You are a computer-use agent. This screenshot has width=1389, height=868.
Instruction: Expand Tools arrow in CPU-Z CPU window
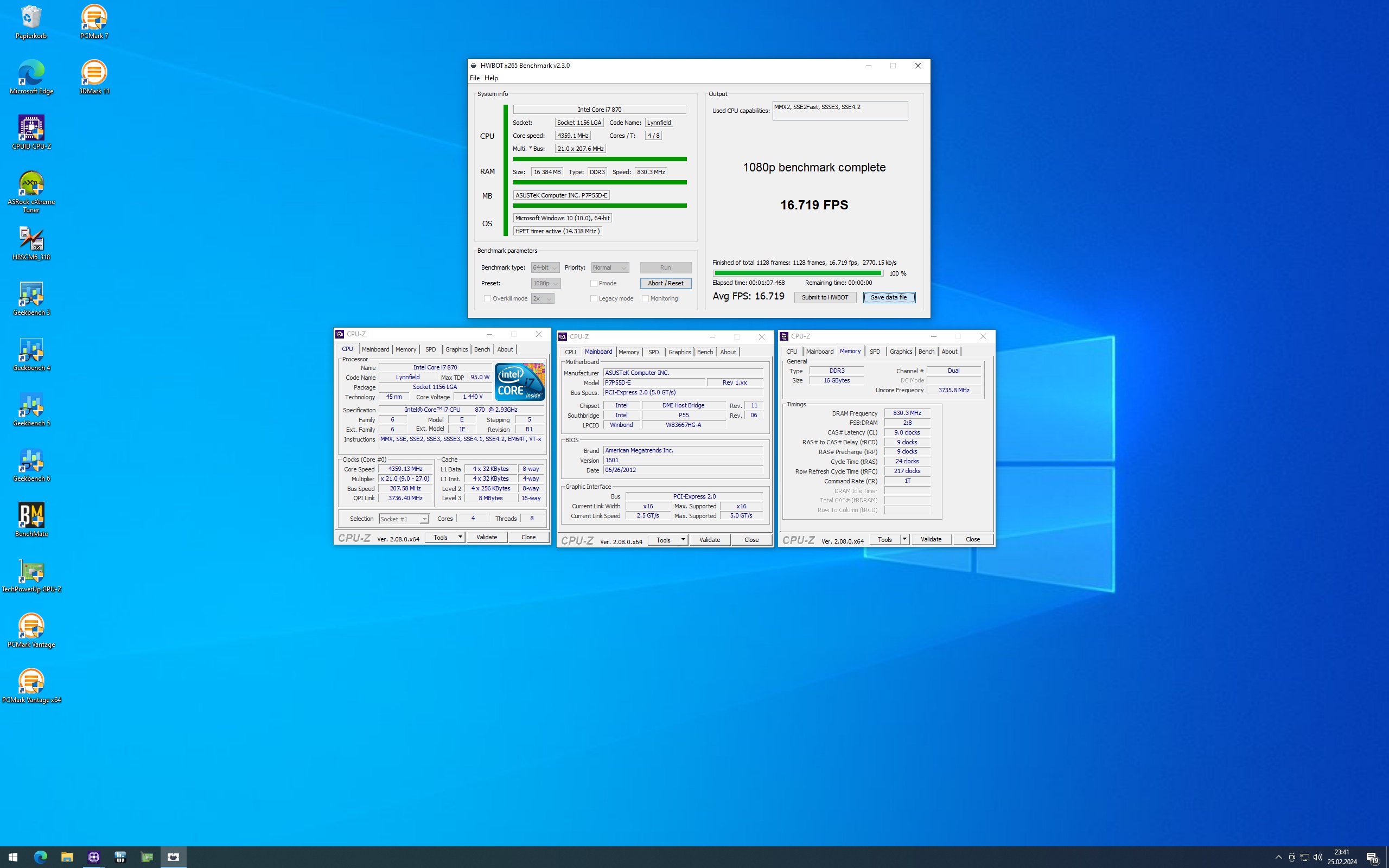tap(460, 537)
